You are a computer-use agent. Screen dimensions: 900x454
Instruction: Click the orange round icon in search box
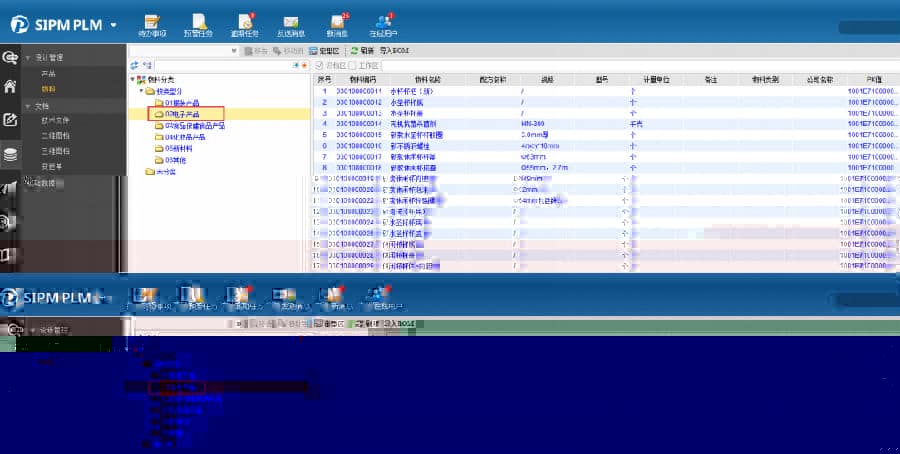(x=304, y=66)
